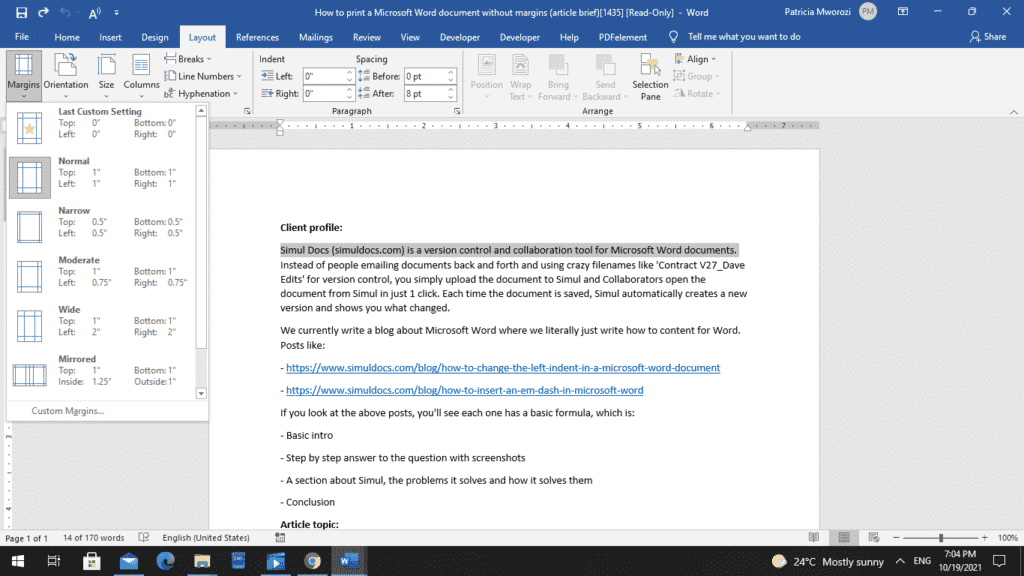Open Microsoft Edge from taskbar
The width and height of the screenshot is (1024, 576).
165,561
